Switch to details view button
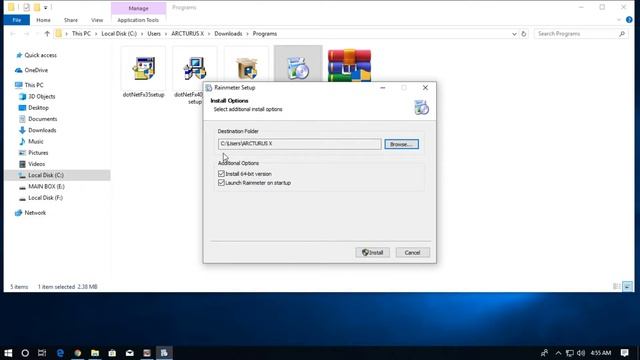640x360 pixels. tap(617, 287)
